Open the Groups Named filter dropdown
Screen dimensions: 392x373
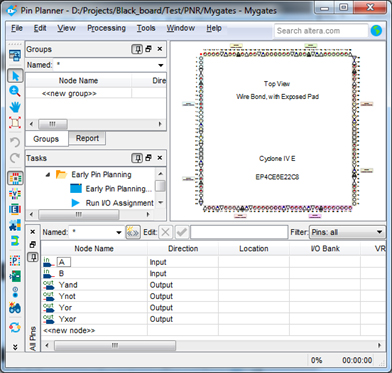point(161,65)
